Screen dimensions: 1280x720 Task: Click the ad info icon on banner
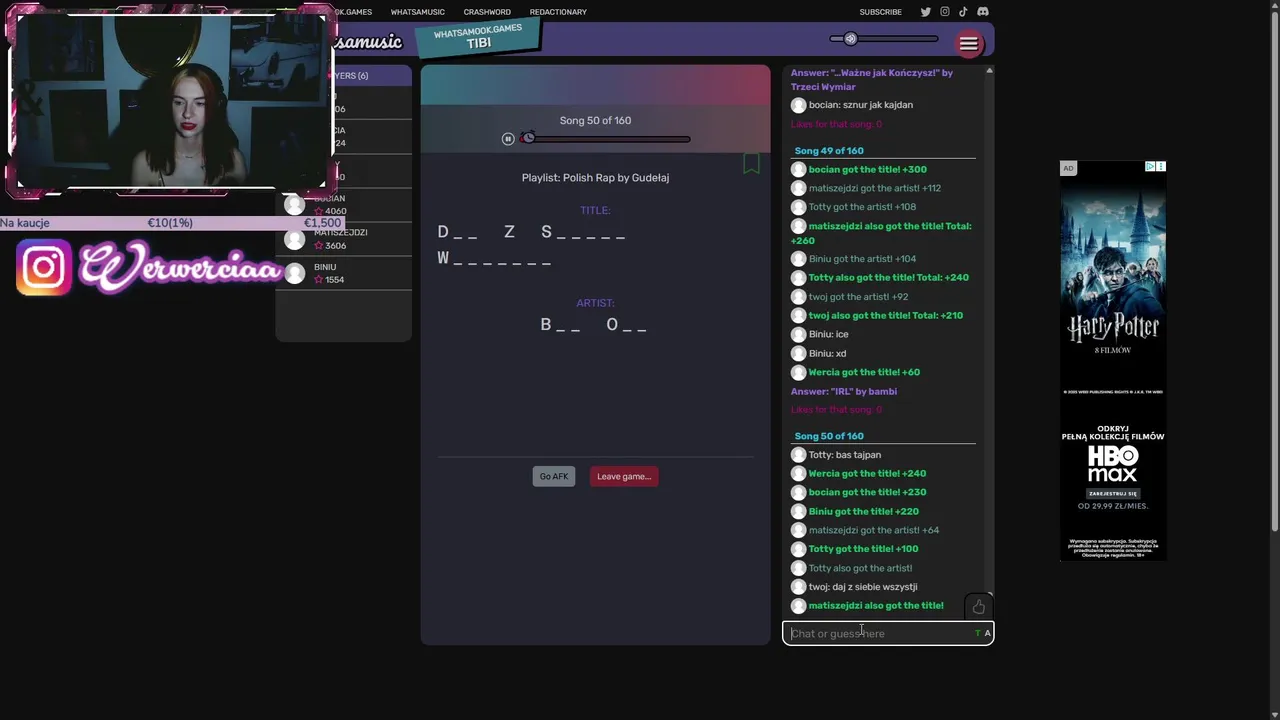[x=1150, y=167]
